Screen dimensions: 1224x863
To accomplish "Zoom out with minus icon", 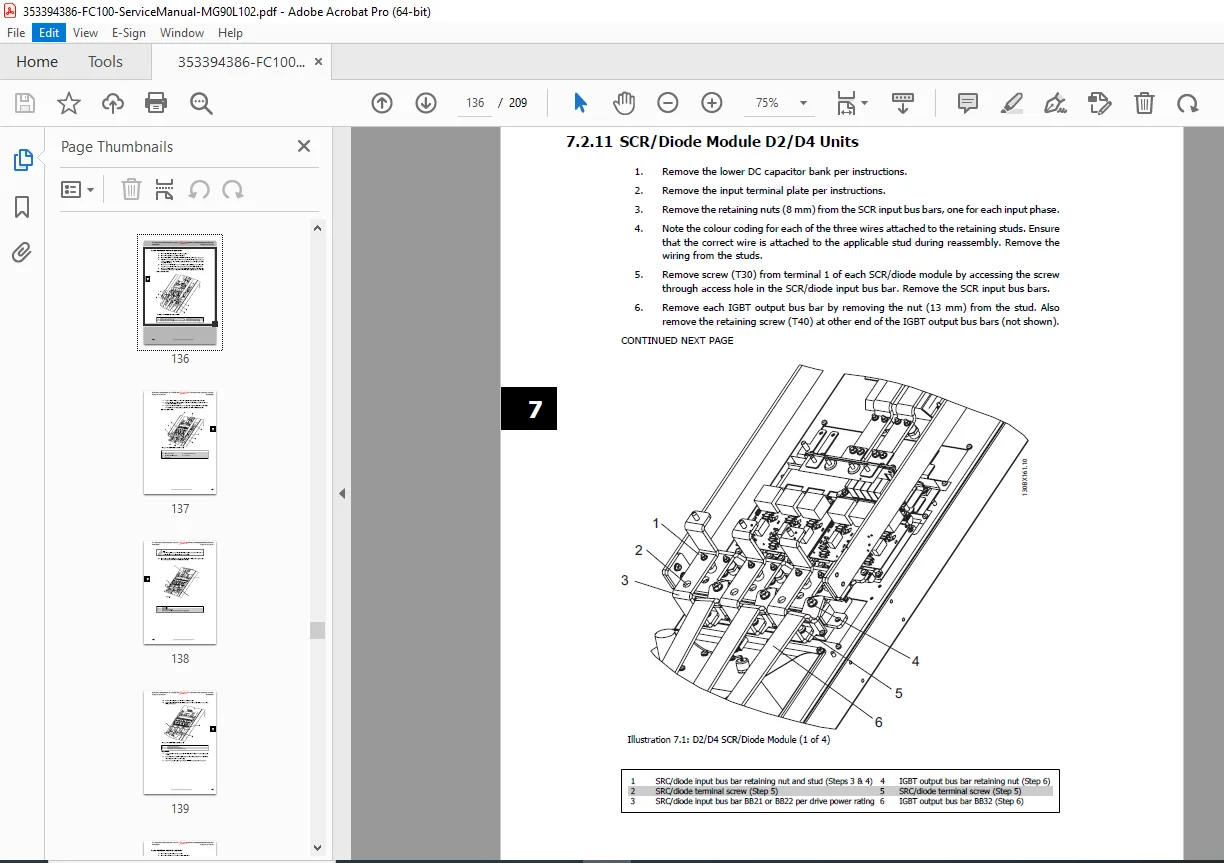I will coord(668,103).
